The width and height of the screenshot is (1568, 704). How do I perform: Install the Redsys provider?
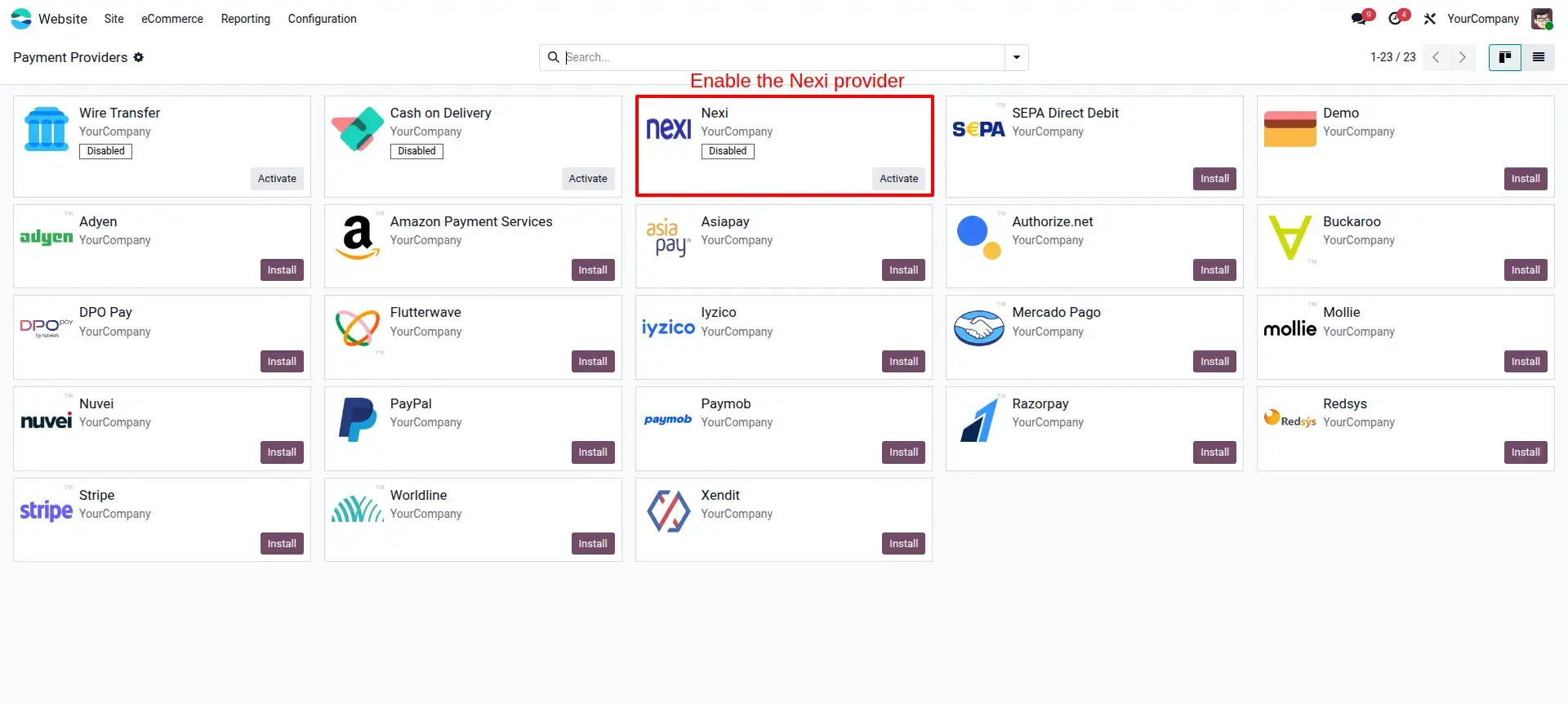pyautogui.click(x=1526, y=452)
